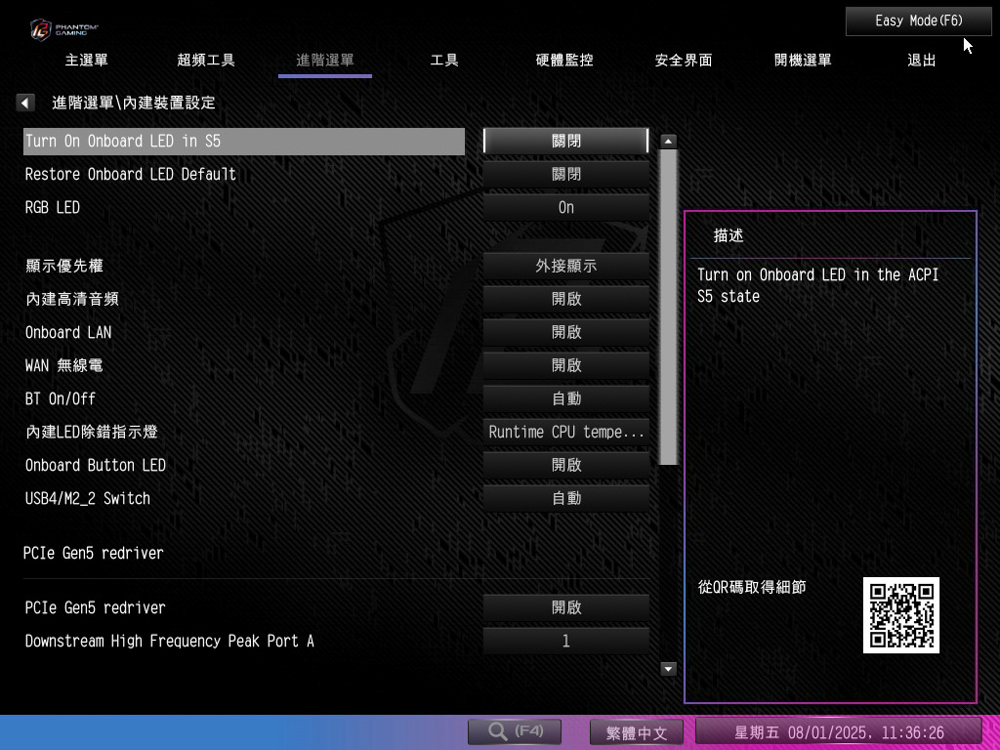Click the back arrow icon beside breadcrumb
The height and width of the screenshot is (750, 1000).
click(x=25, y=103)
